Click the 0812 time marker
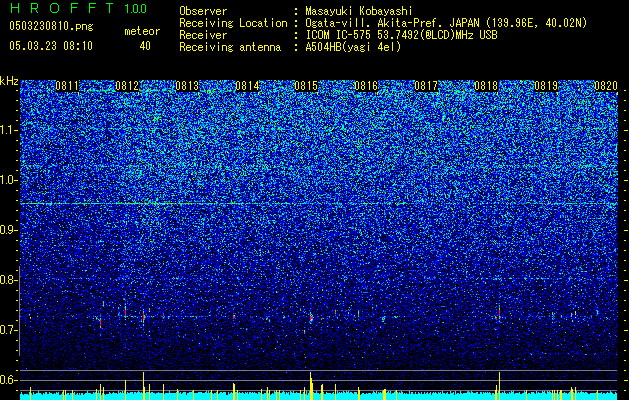Image resolution: width=629 pixels, height=400 pixels. click(127, 86)
